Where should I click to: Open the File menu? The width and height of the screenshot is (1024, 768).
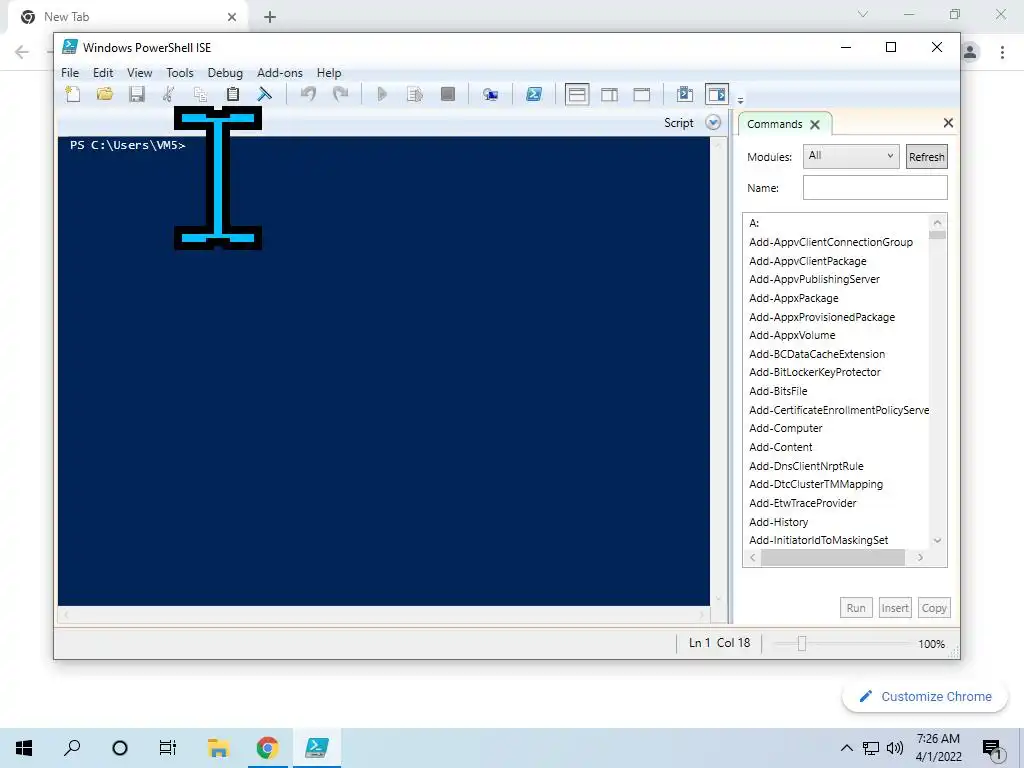tap(70, 72)
